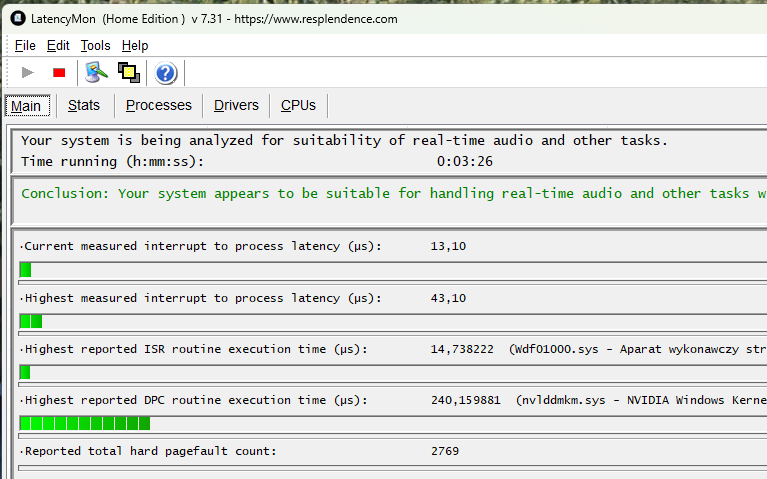This screenshot has width=767, height=479.
Task: Open the Help menu
Action: 135,45
